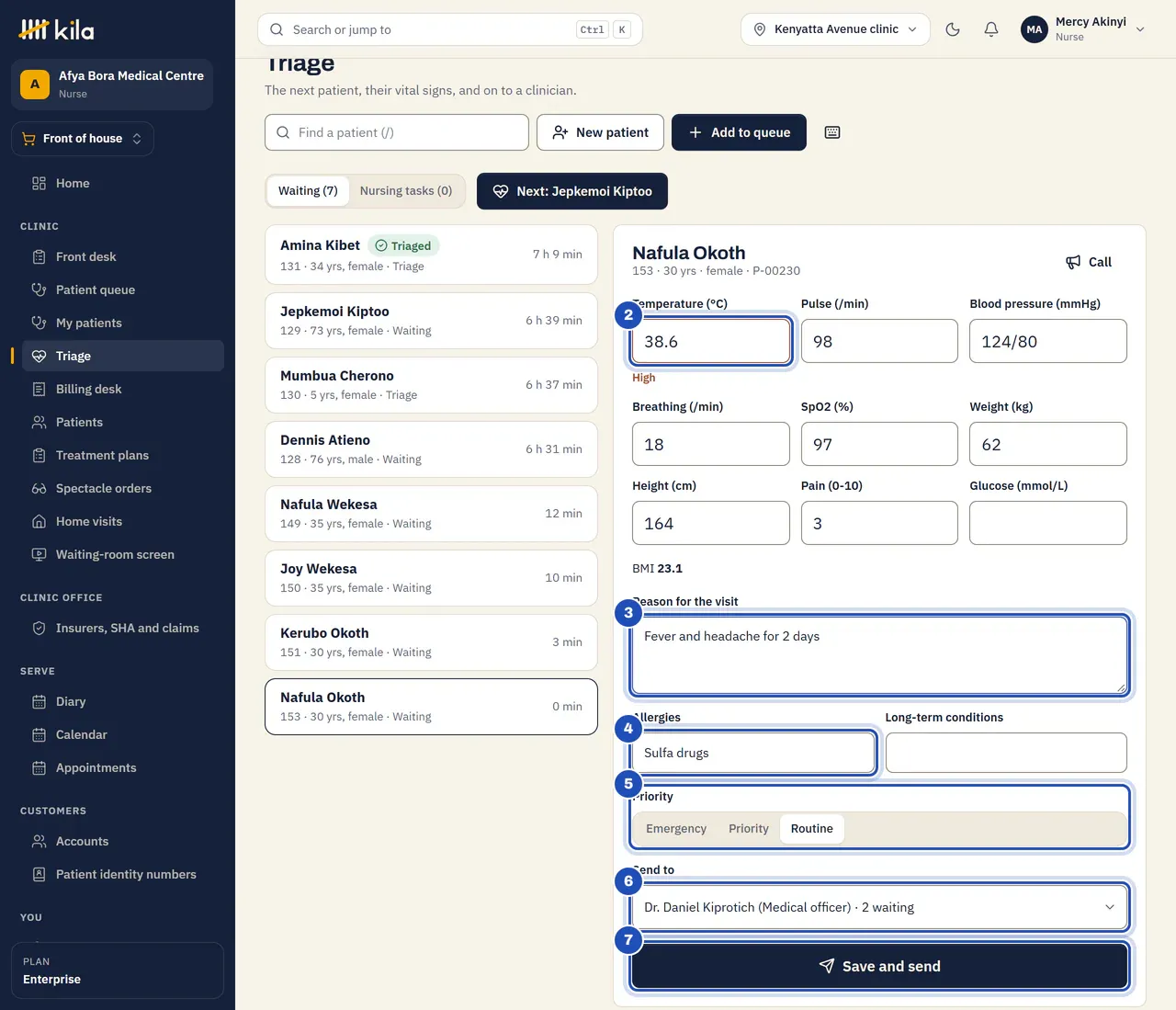
Task: Select Amina Kibet in waiting list
Action: [431, 255]
